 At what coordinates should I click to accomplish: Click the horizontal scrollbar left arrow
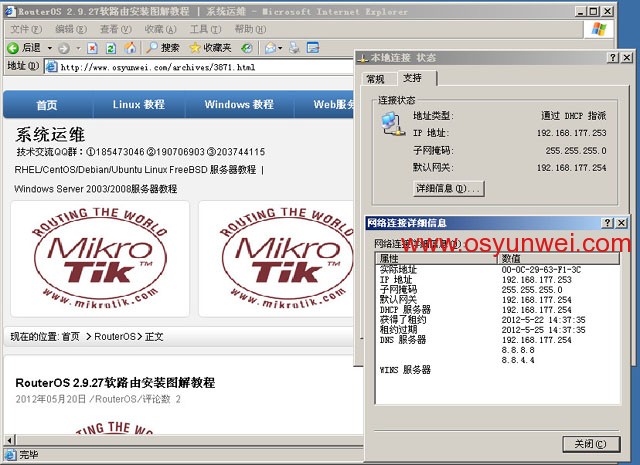10,440
